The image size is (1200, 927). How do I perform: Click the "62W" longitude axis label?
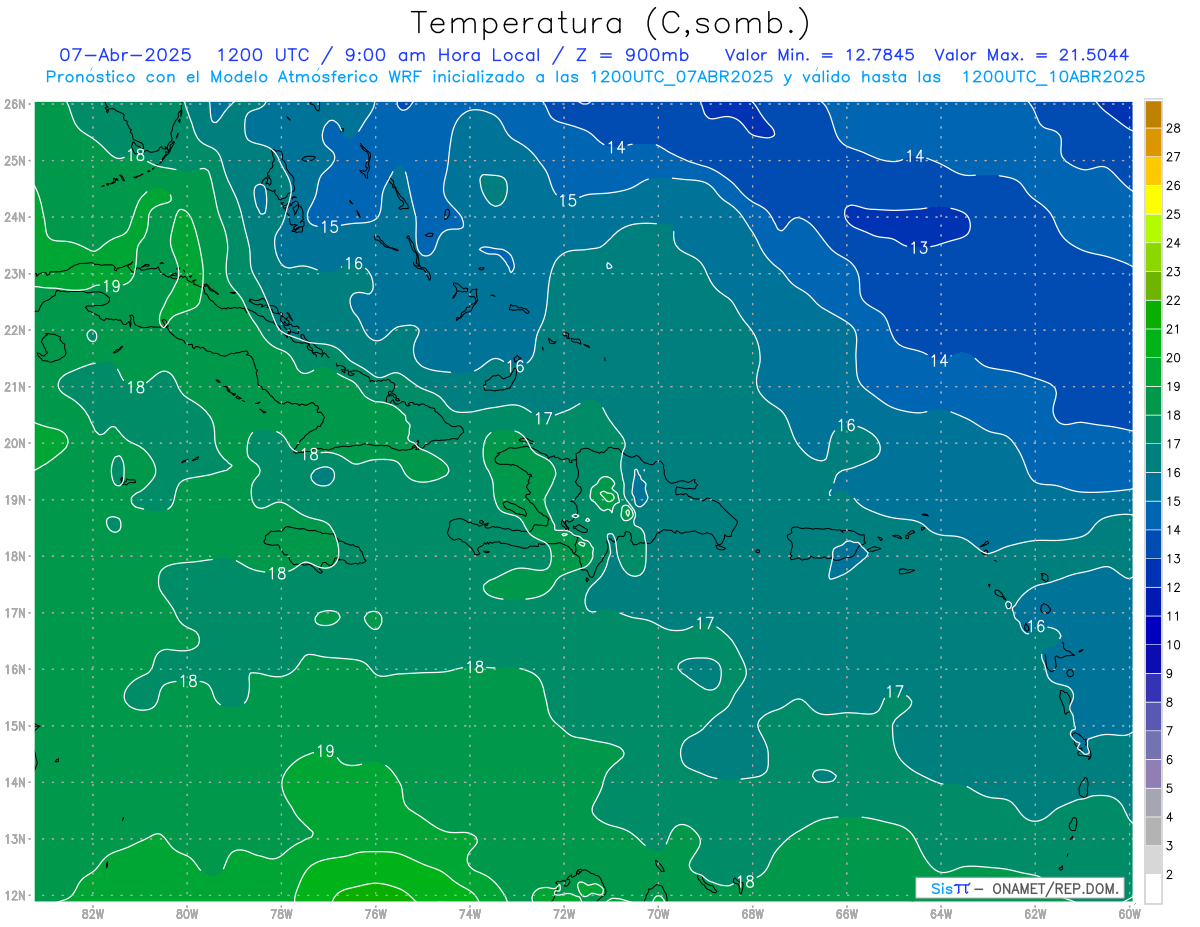point(1035,913)
